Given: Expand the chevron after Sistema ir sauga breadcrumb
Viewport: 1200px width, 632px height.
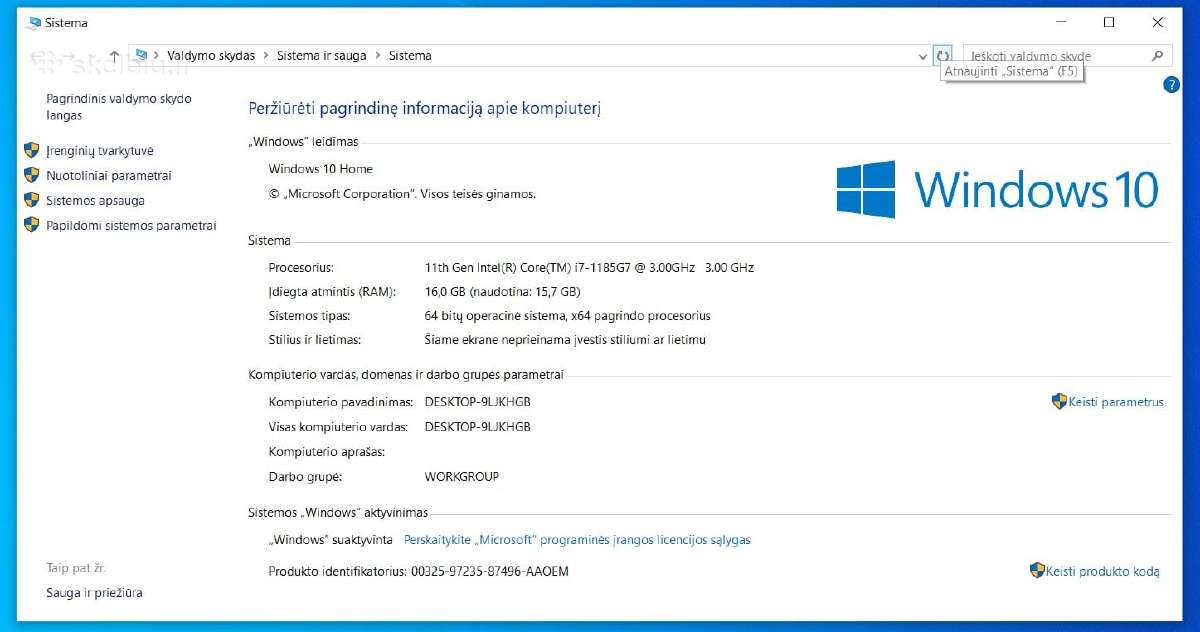Looking at the screenshot, I should (x=378, y=56).
